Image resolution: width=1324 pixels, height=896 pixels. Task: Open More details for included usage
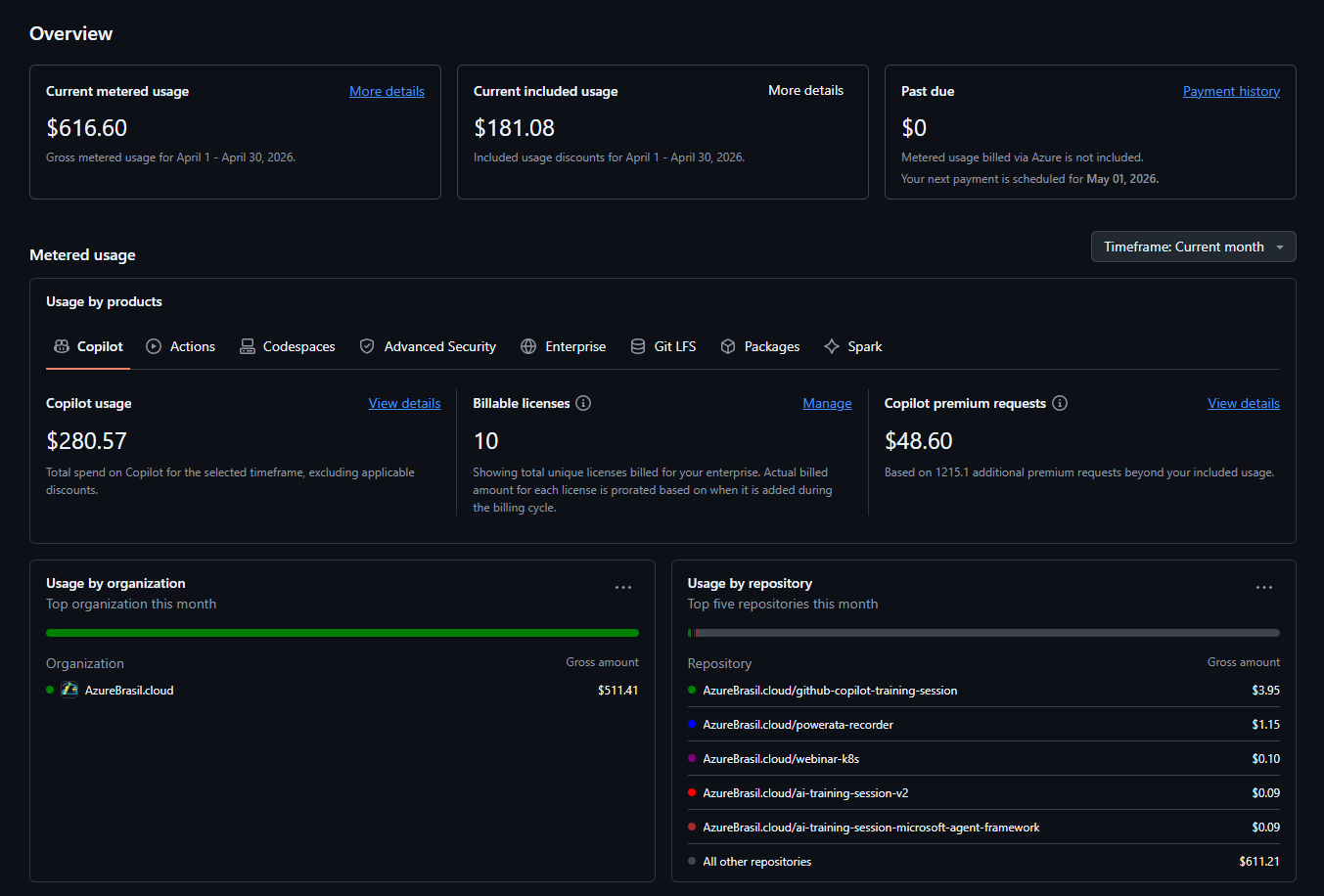click(805, 90)
